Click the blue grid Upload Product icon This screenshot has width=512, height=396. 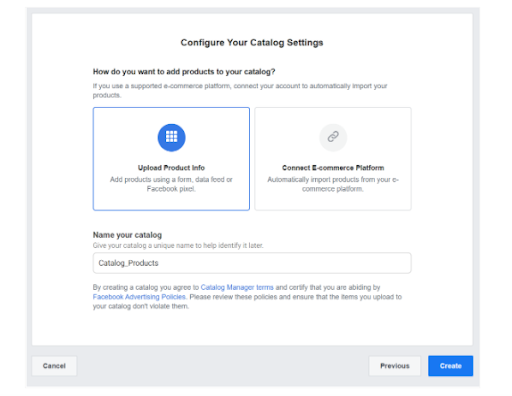171,137
